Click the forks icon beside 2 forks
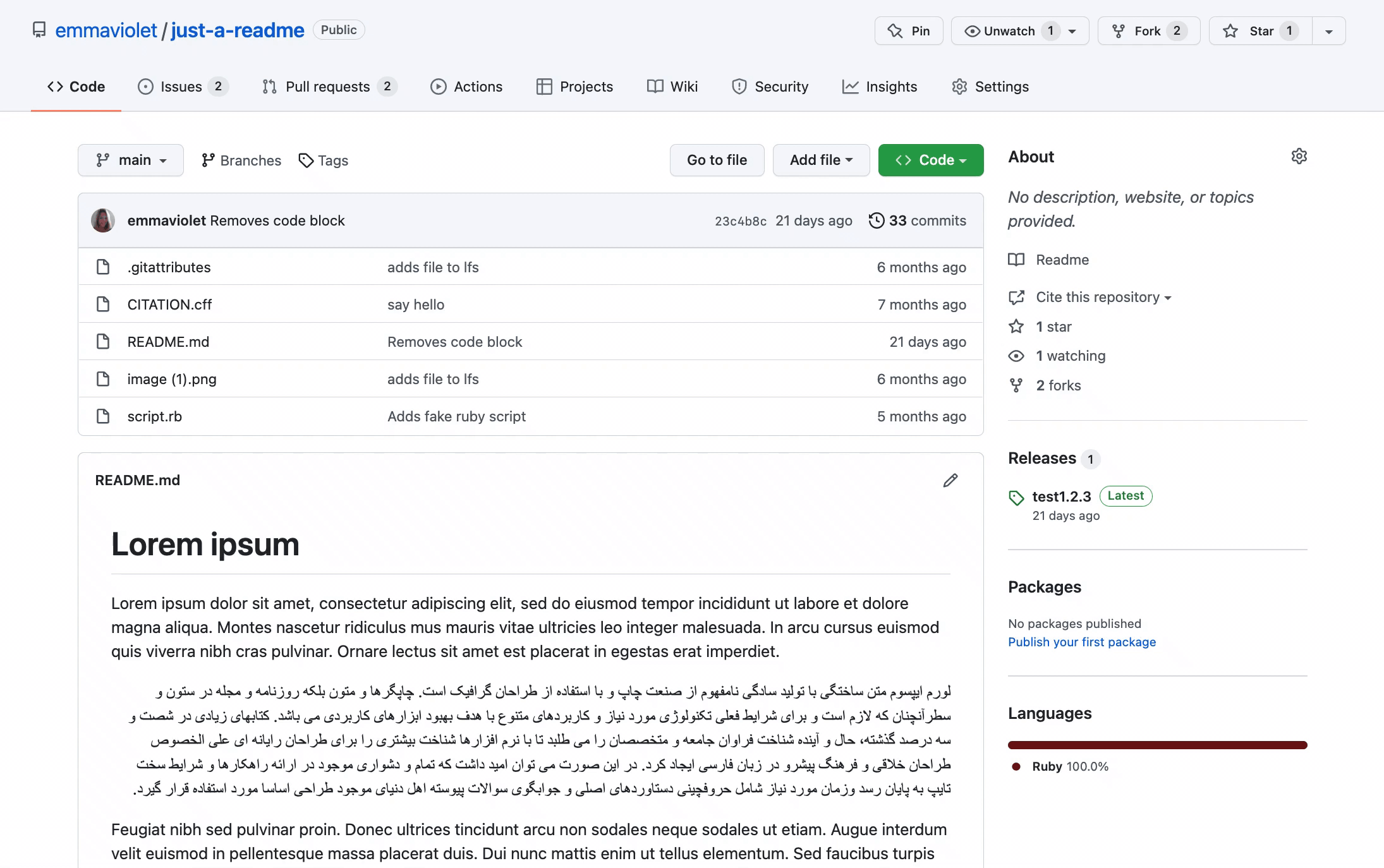 click(1016, 385)
